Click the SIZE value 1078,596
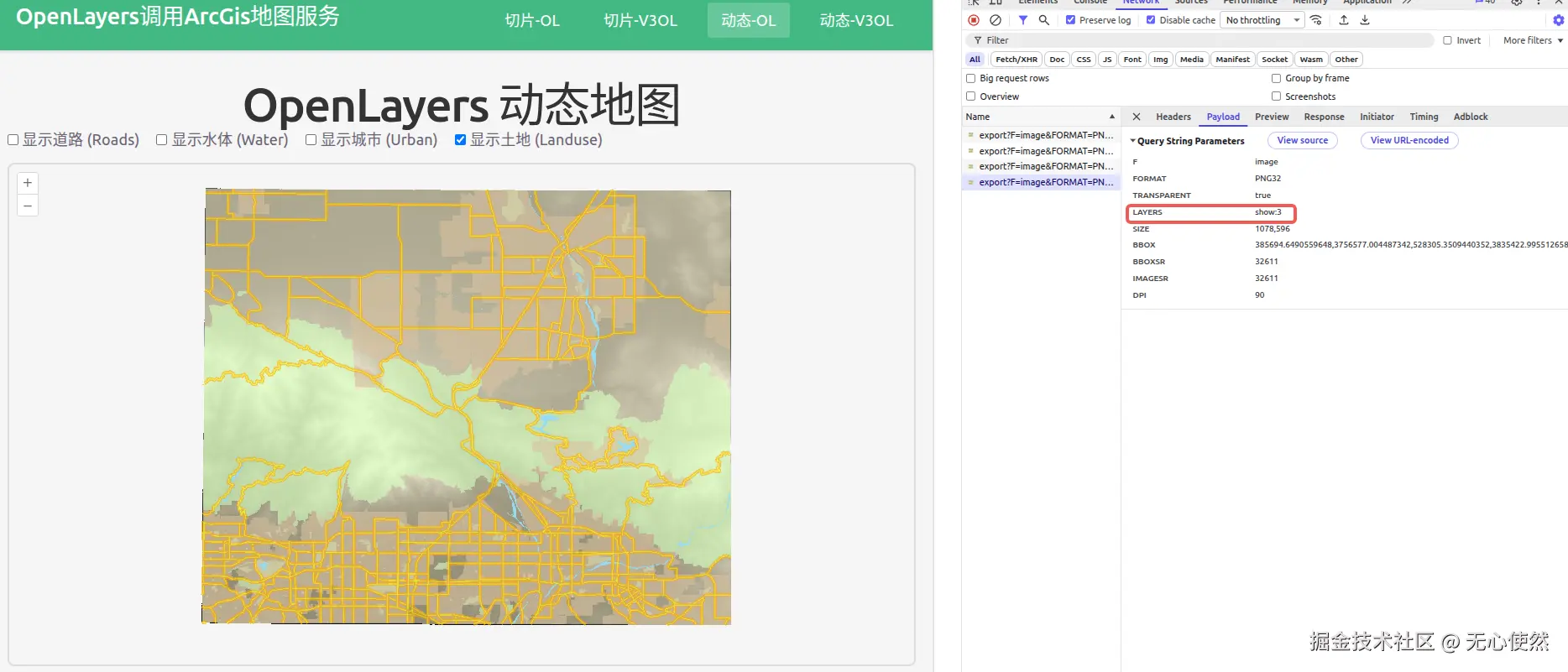 pyautogui.click(x=1273, y=229)
